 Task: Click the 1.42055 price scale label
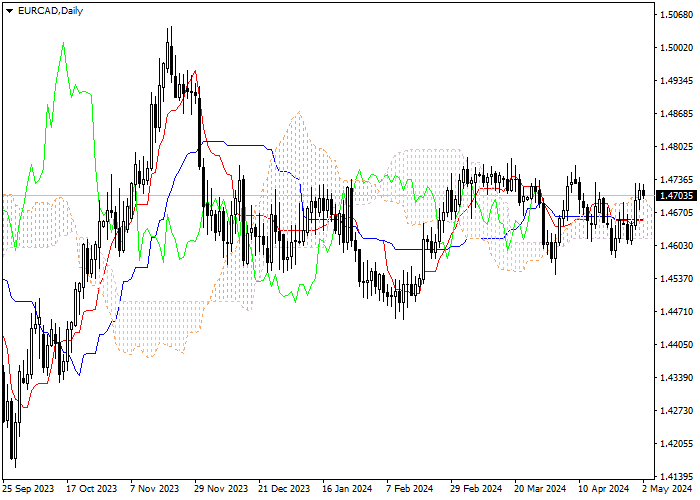[676, 444]
